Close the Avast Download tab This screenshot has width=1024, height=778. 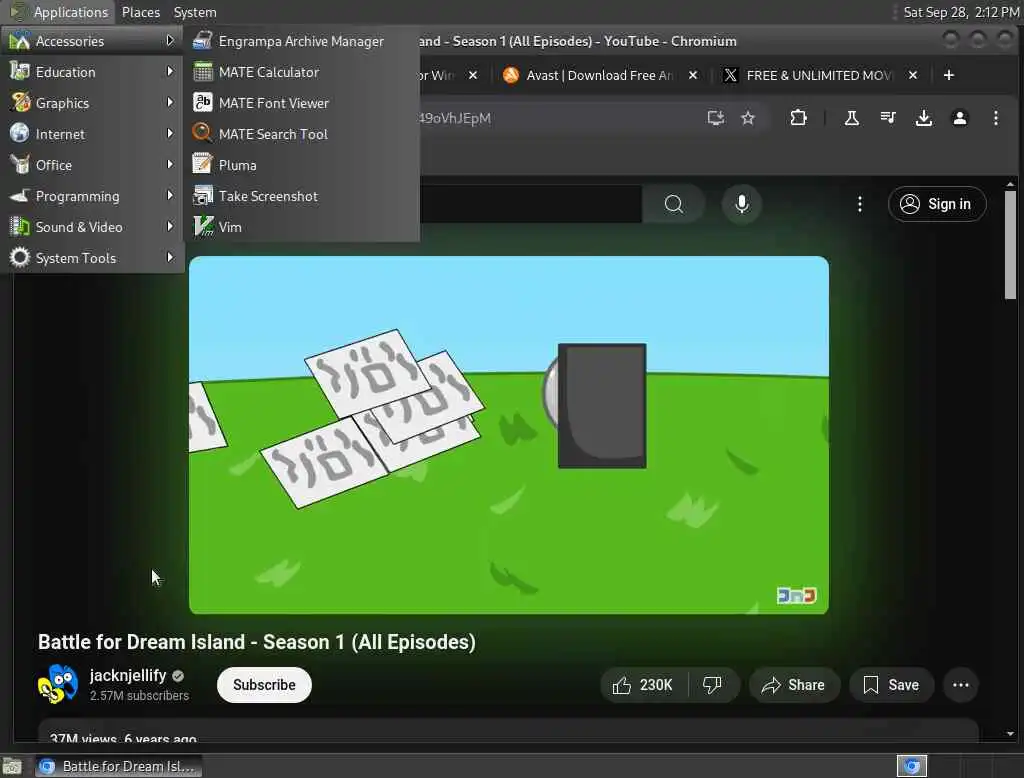(x=693, y=75)
